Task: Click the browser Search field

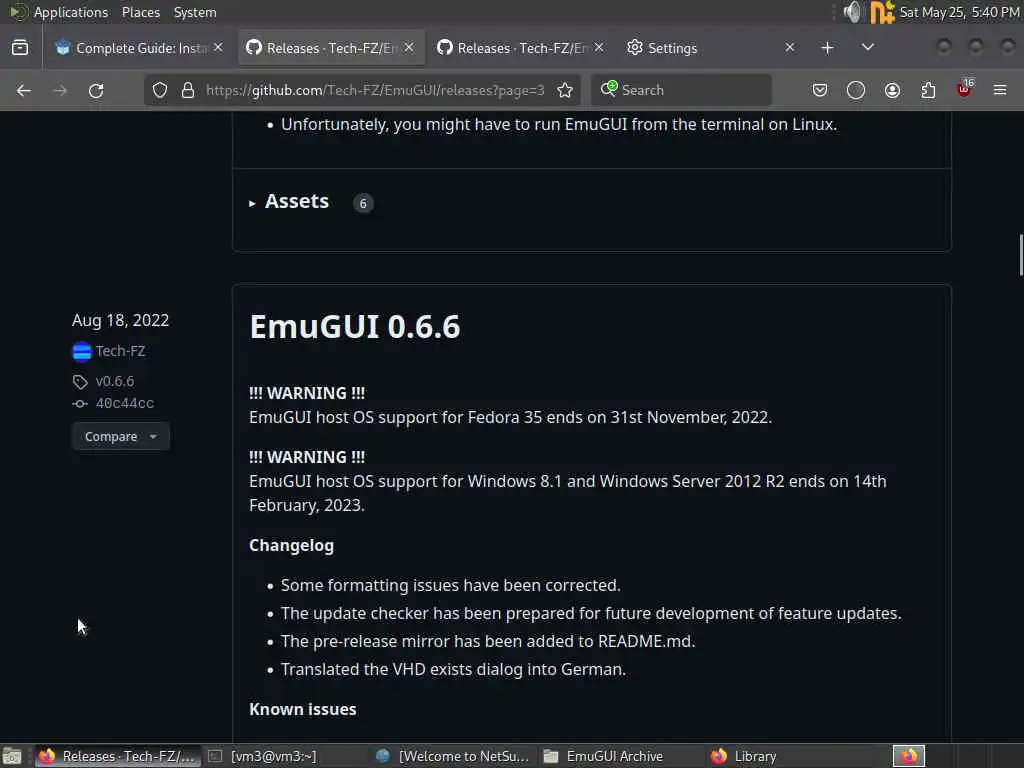Action: pyautogui.click(x=682, y=90)
